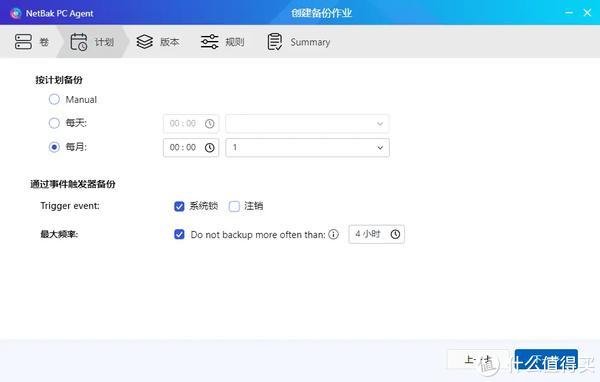Toggle Do not backup more often than checkbox
This screenshot has width=600, height=382.
(x=179, y=234)
